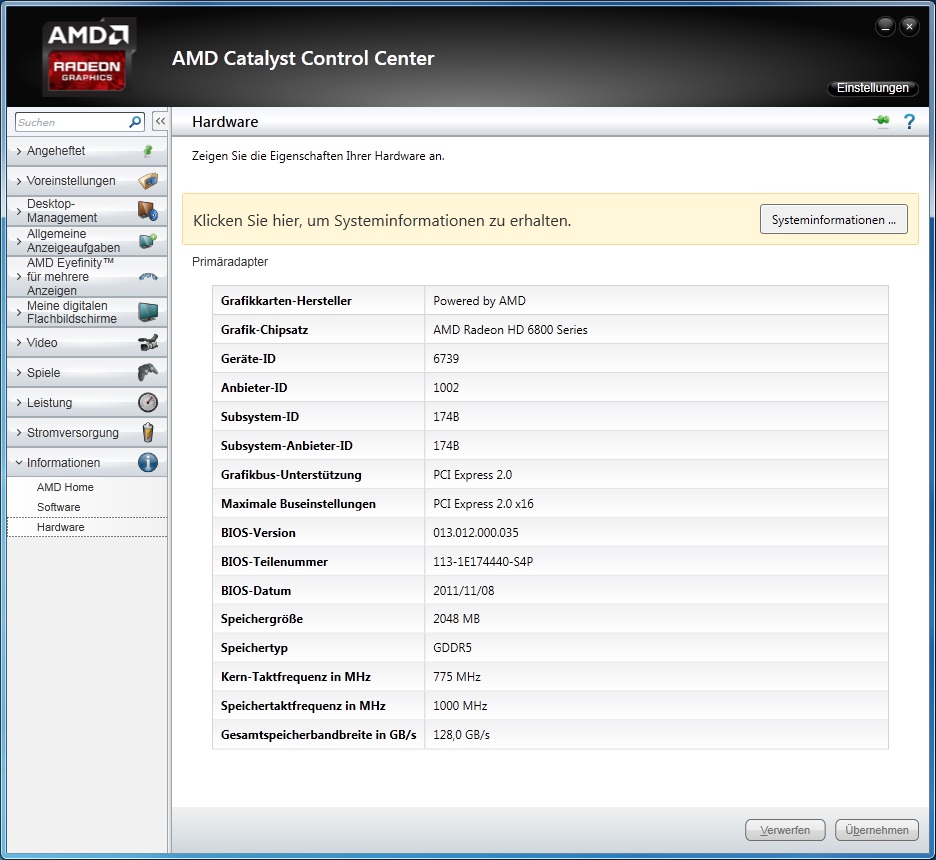The height and width of the screenshot is (860, 936).
Task: Click the flat panel monitor icon
Action: point(148,312)
